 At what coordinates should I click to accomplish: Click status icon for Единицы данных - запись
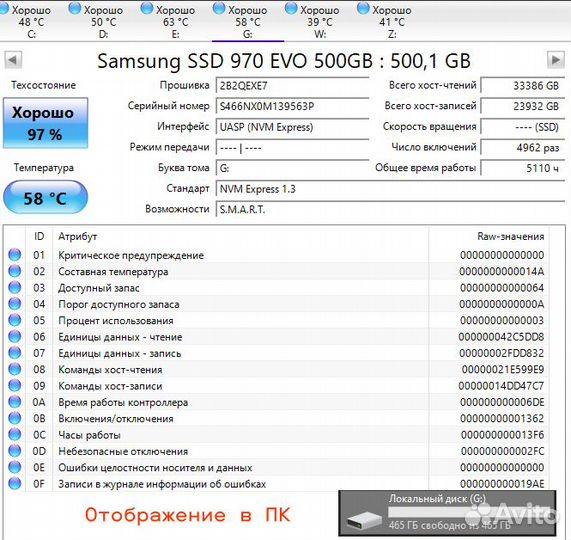tap(15, 353)
